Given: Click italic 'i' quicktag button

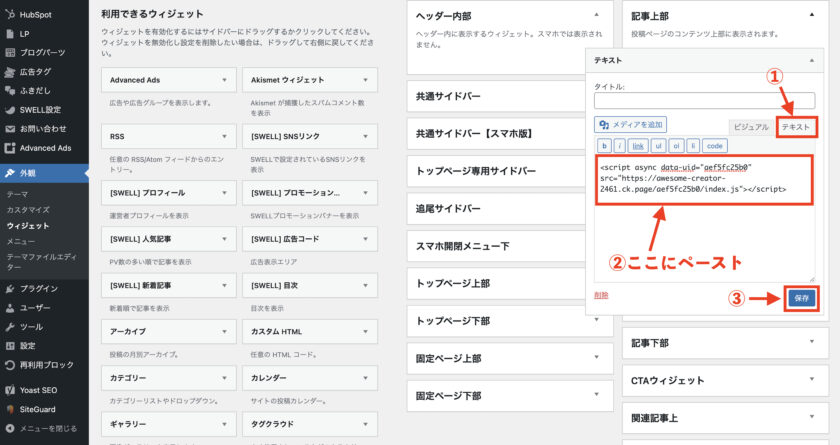Looking at the screenshot, I should pyautogui.click(x=619, y=146).
